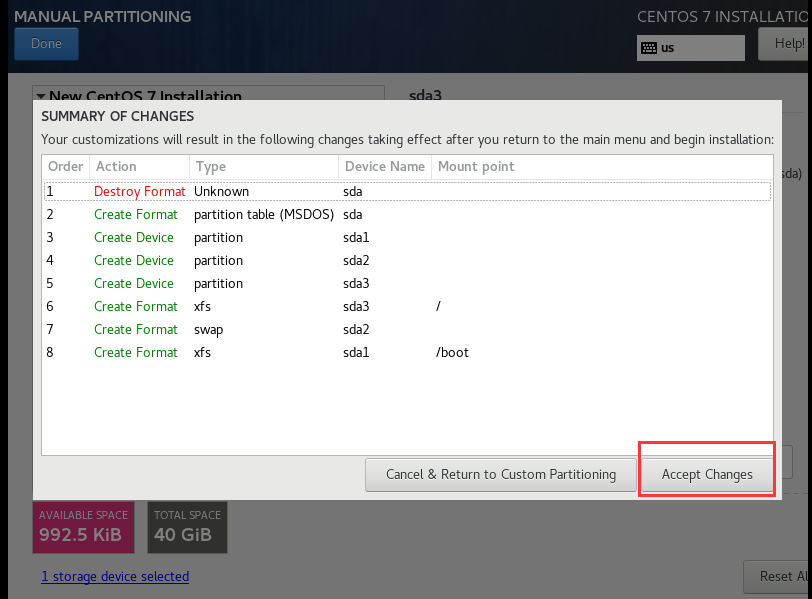Click the MANUAL PARTITIONING heading

coord(103,17)
